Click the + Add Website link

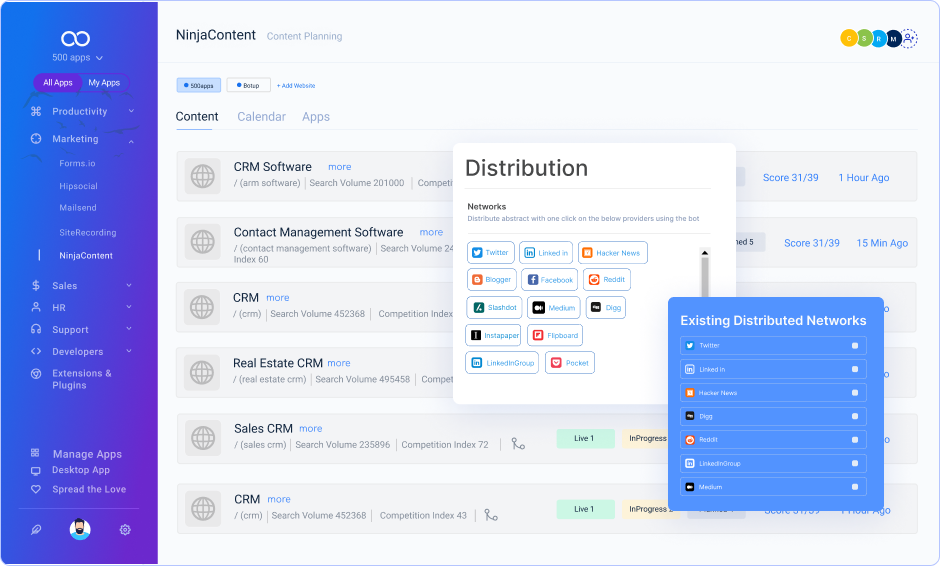(x=296, y=86)
